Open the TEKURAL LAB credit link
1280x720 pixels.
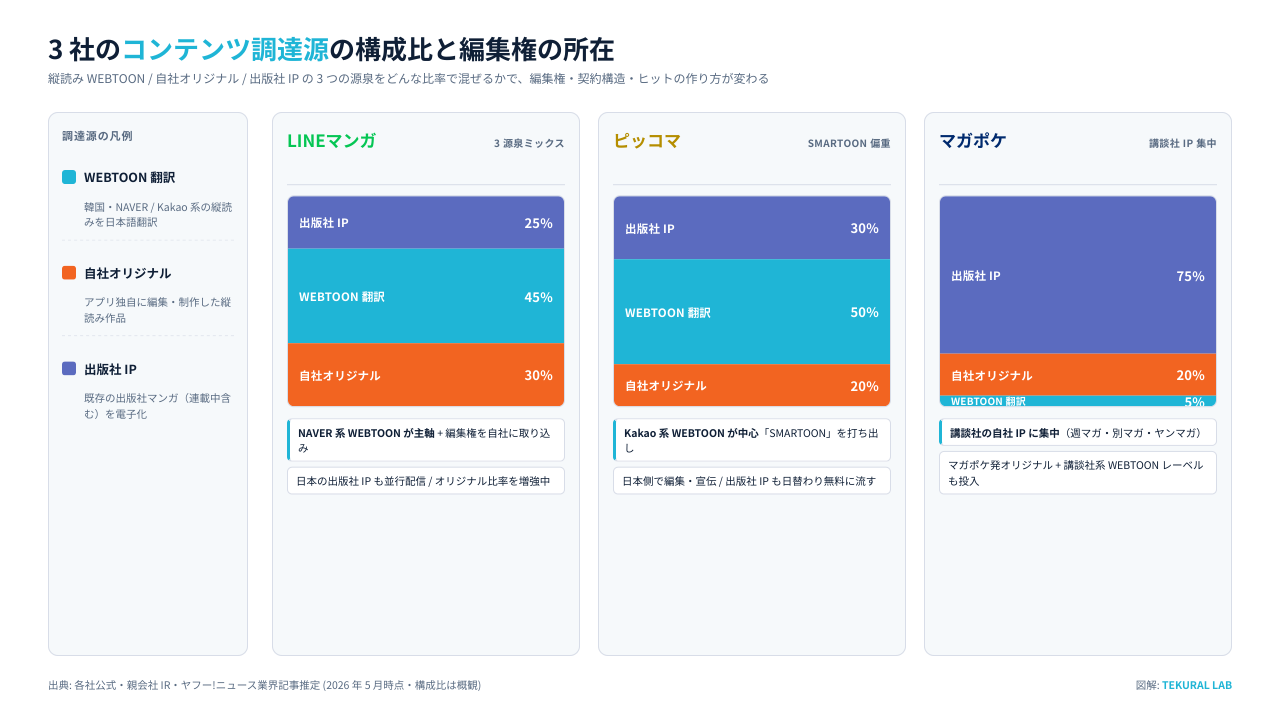click(1197, 685)
